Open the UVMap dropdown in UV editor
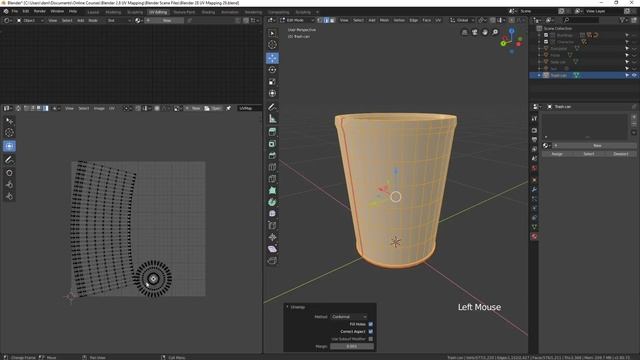This screenshot has width=640, height=360. coord(249,108)
